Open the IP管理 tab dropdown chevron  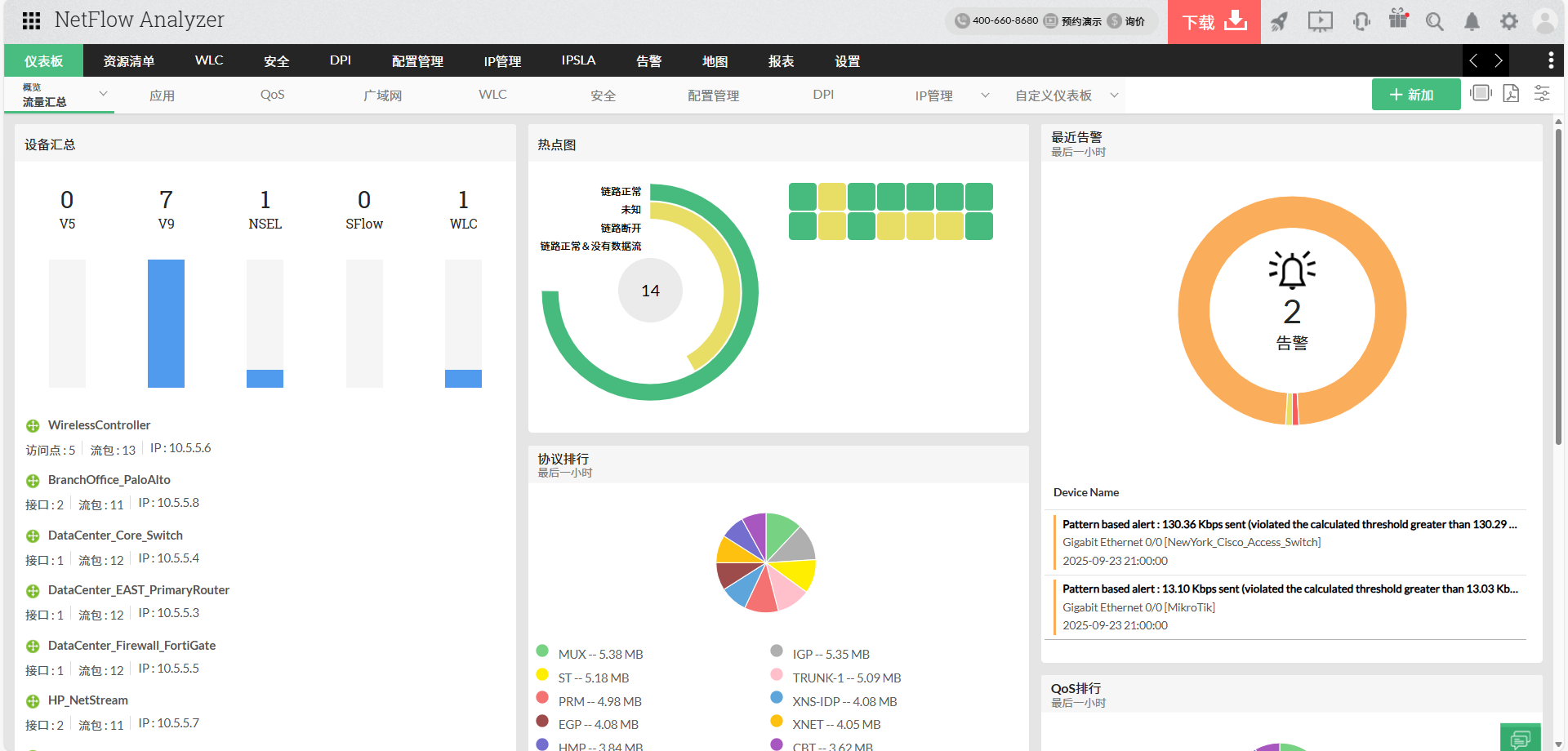985,95
